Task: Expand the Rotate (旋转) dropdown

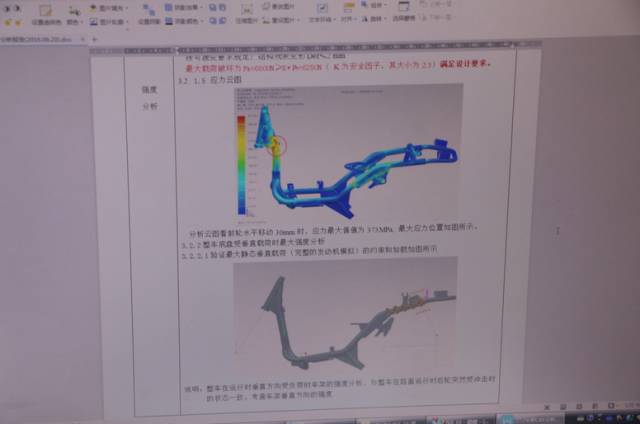Action: click(373, 19)
